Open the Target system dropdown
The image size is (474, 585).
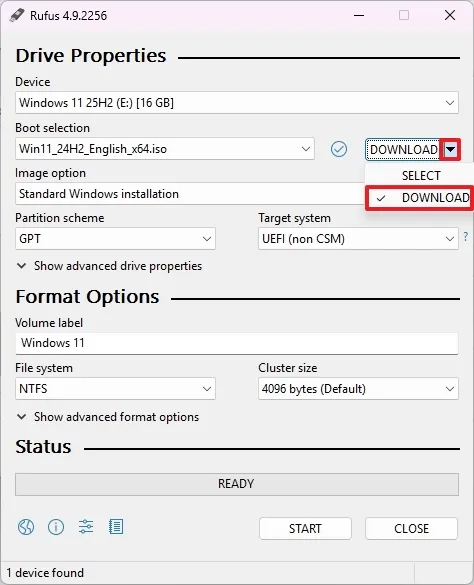[x=358, y=239]
